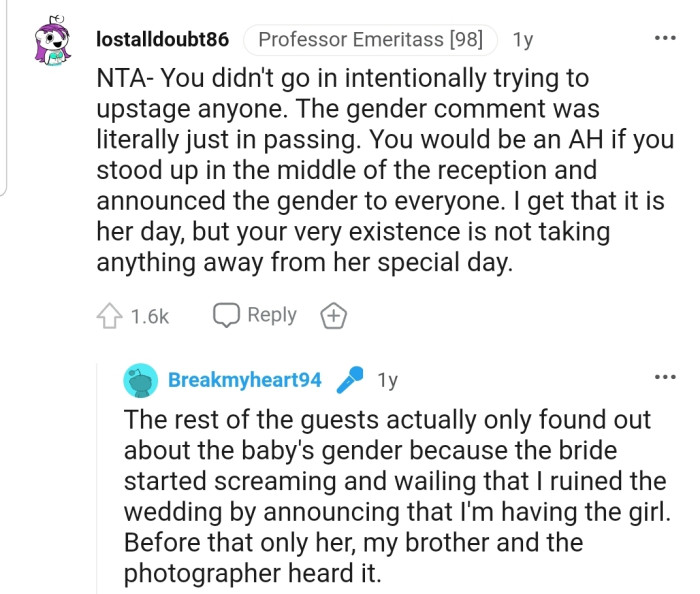
Task: Open the options menu for lostalldoubt86's comment
Action: [664, 39]
